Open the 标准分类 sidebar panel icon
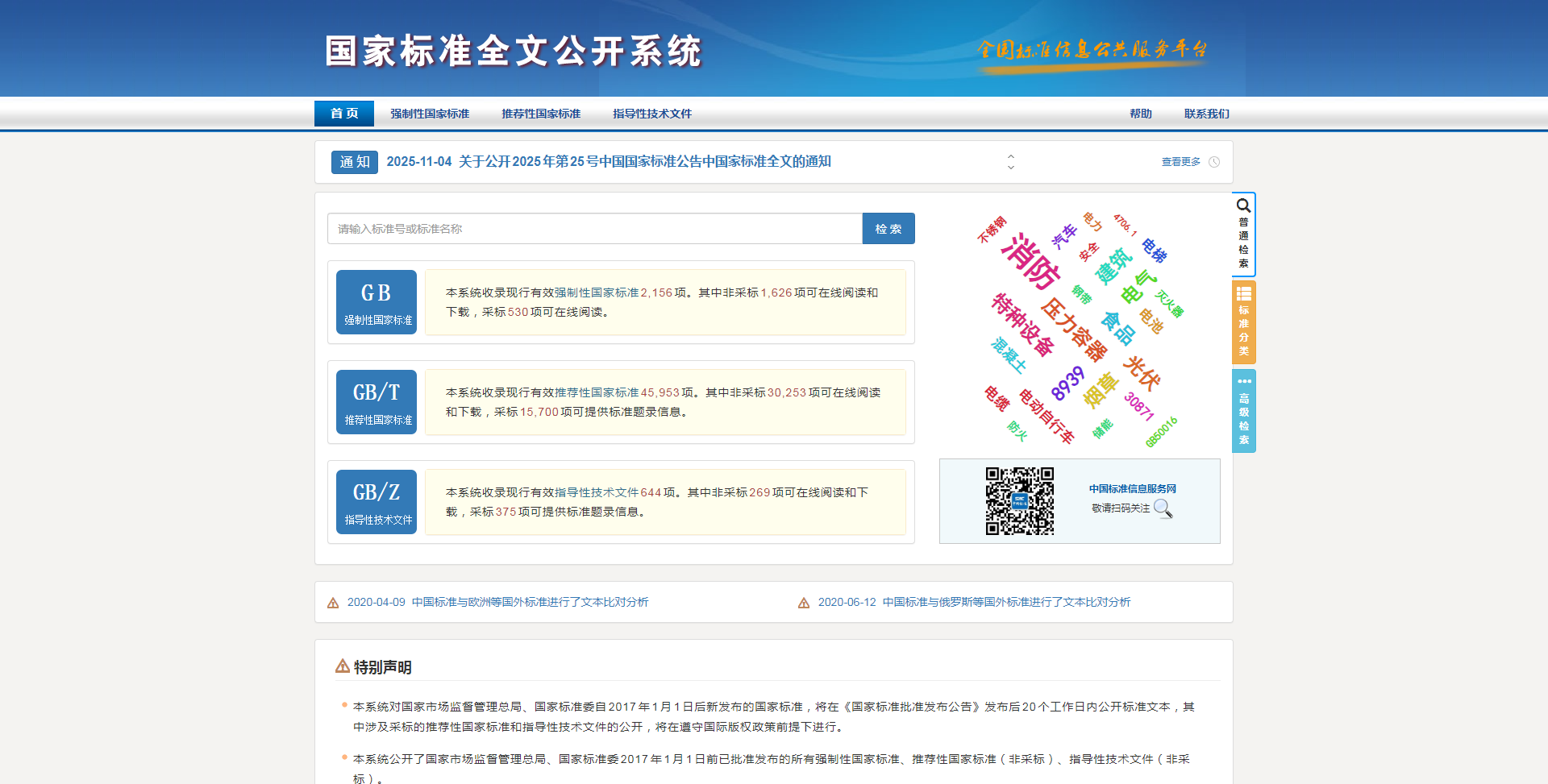 point(1243,322)
